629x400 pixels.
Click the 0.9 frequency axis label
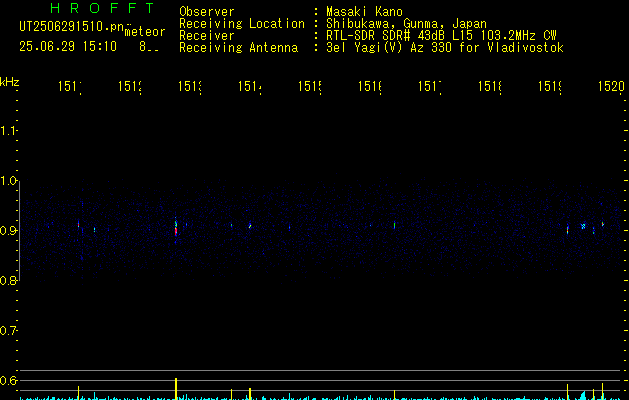(x=8, y=230)
